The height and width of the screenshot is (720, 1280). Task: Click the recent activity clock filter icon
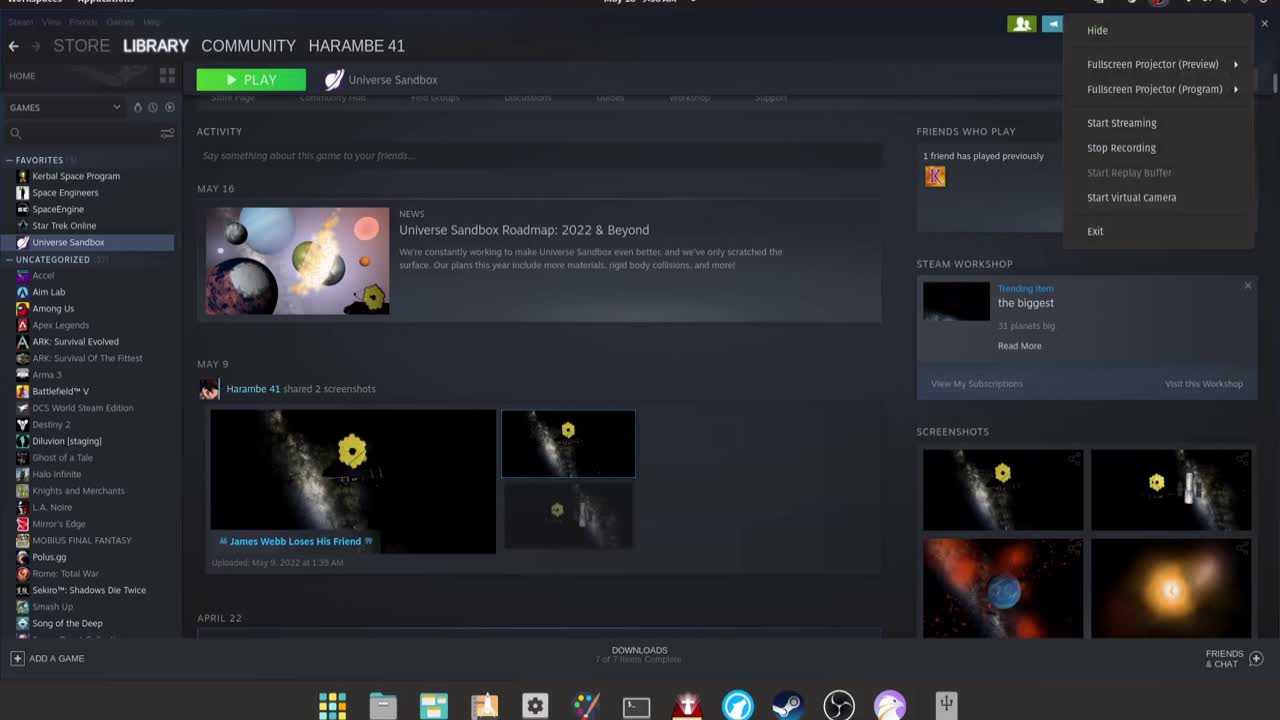[x=153, y=107]
